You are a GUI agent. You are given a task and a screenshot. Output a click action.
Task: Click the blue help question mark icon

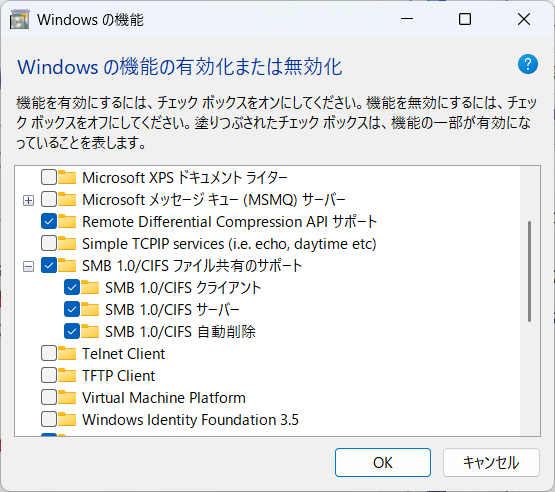tap(528, 64)
